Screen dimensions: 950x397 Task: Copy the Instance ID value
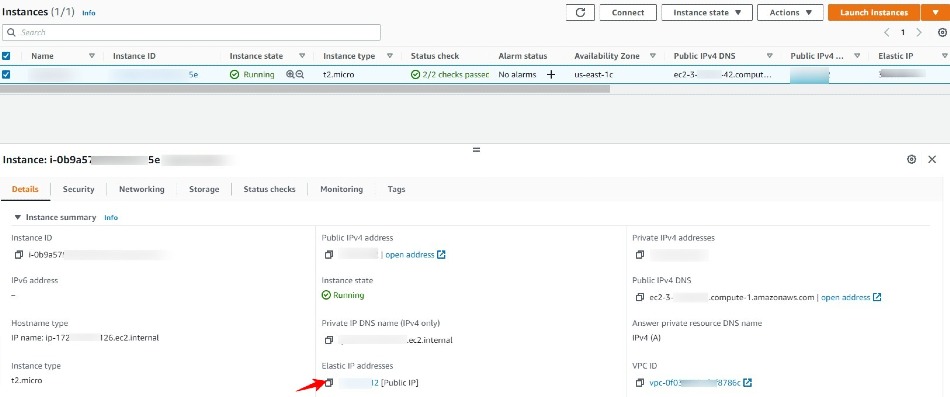coord(19,255)
